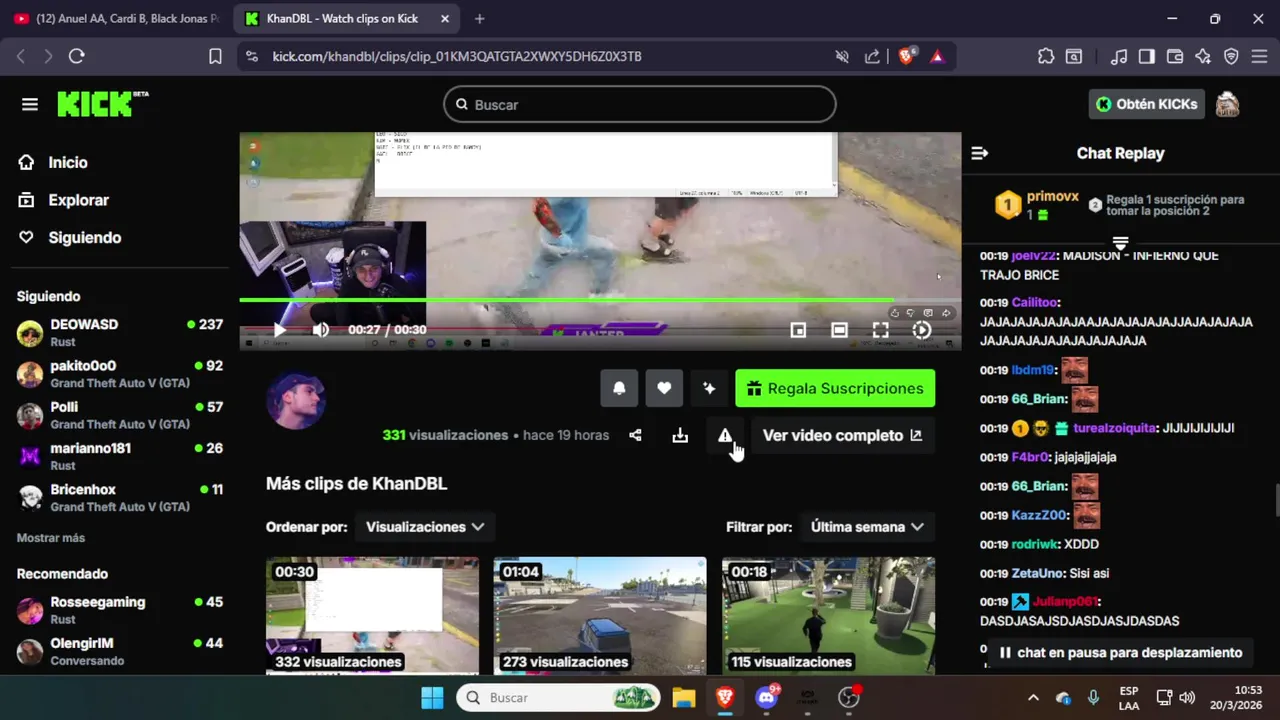
Task: Report this clip with warning icon
Action: (725, 435)
